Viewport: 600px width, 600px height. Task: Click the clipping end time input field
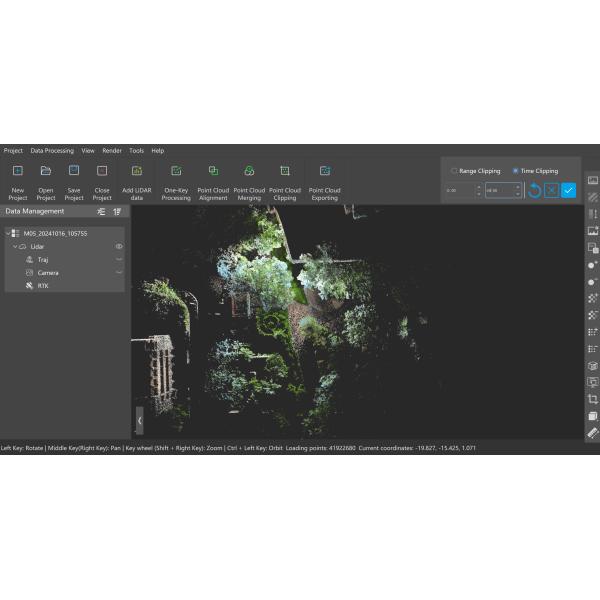tap(499, 190)
